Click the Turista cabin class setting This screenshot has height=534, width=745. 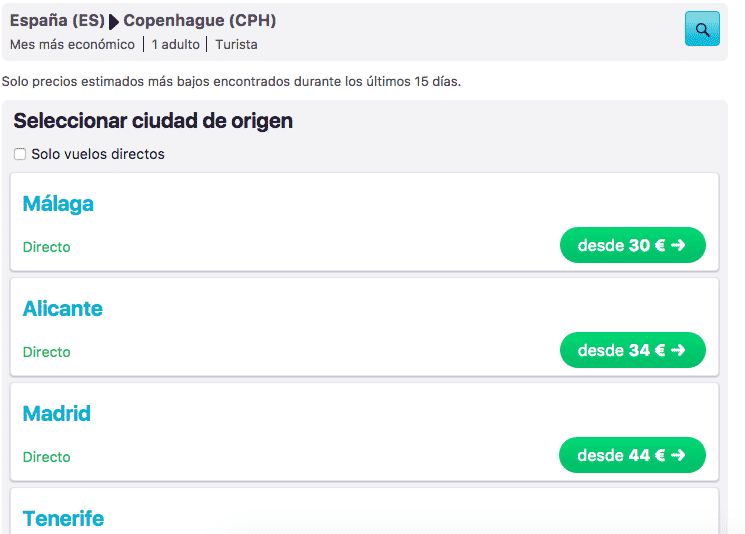tap(236, 45)
